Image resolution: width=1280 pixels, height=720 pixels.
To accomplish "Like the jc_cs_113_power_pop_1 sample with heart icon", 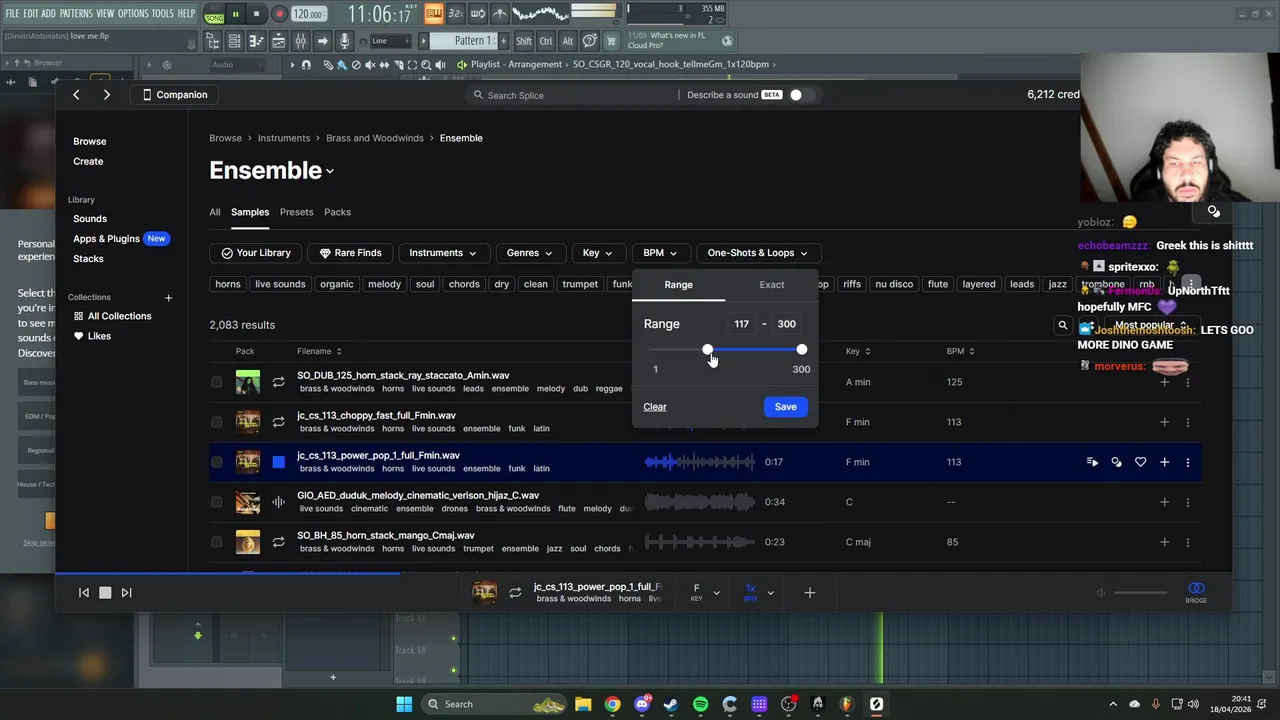I will (1140, 462).
